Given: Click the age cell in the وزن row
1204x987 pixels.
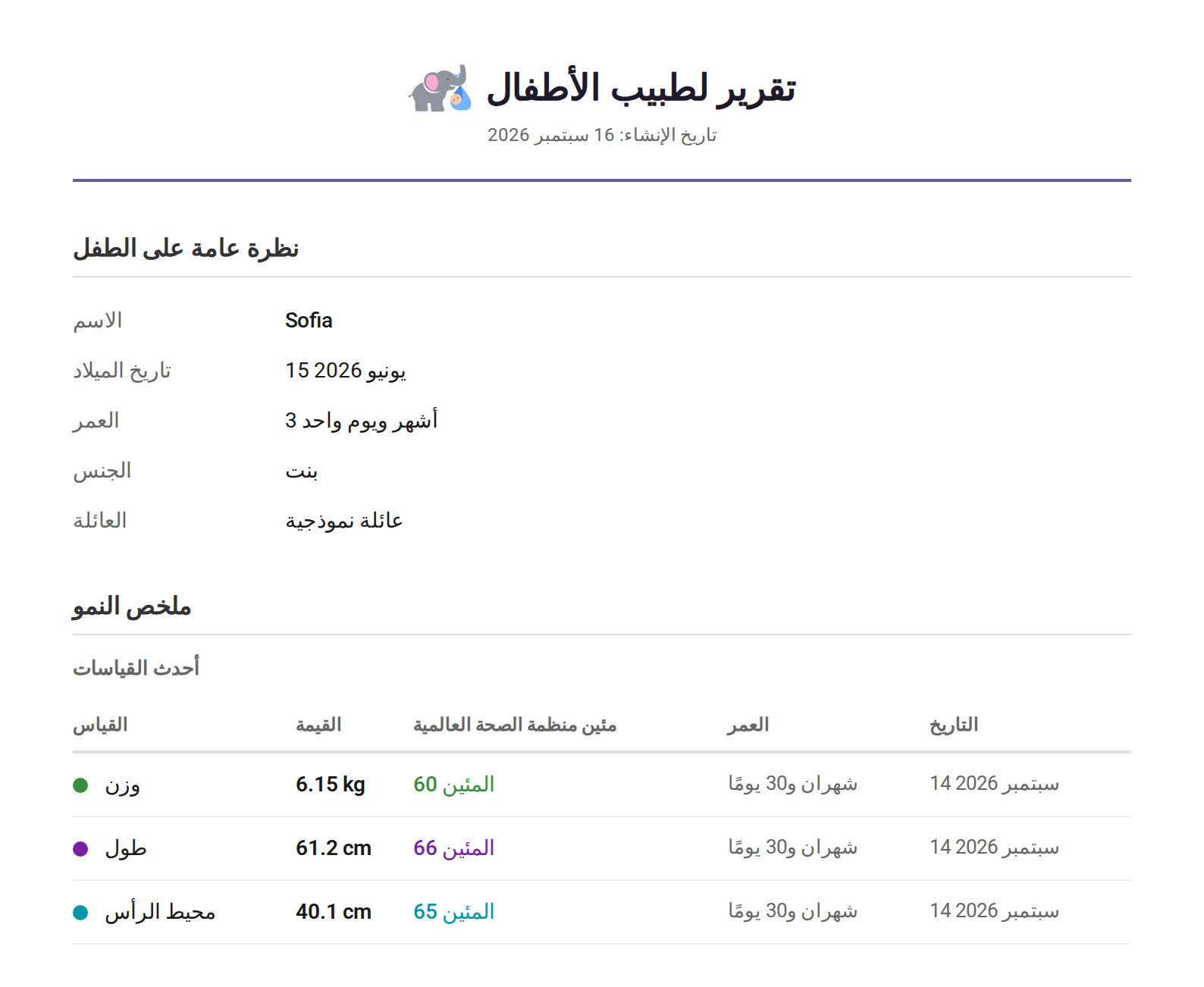Looking at the screenshot, I should (793, 784).
